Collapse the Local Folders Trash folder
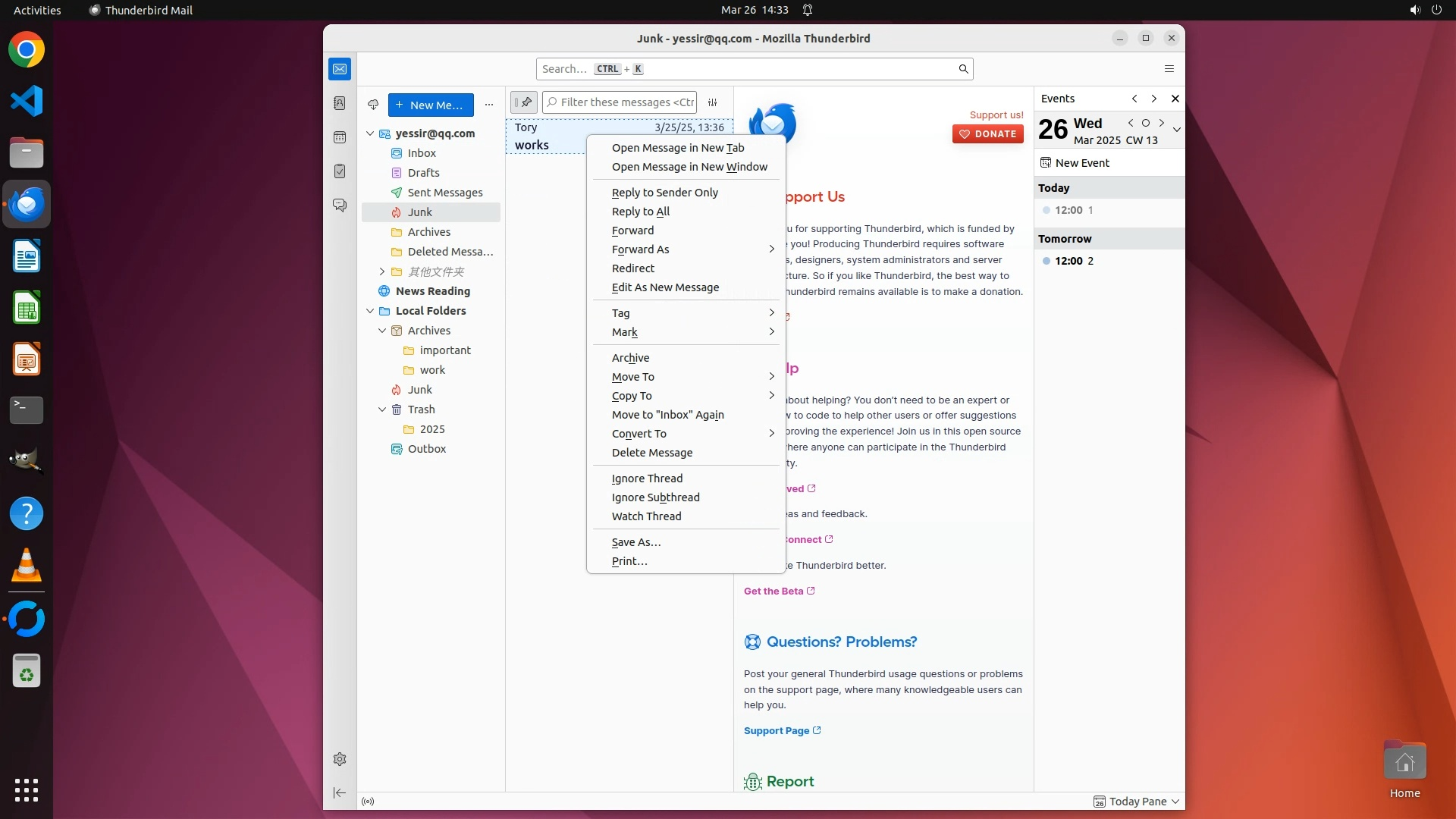 (382, 409)
